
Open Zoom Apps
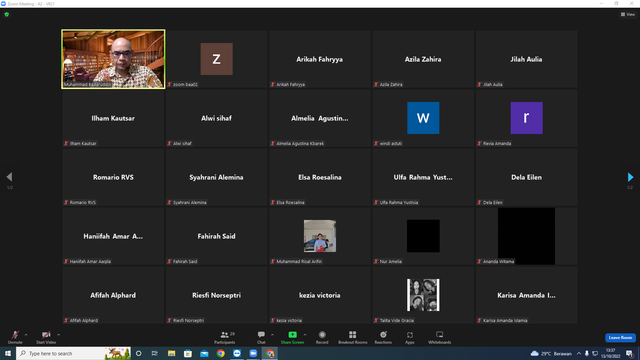coord(410,337)
